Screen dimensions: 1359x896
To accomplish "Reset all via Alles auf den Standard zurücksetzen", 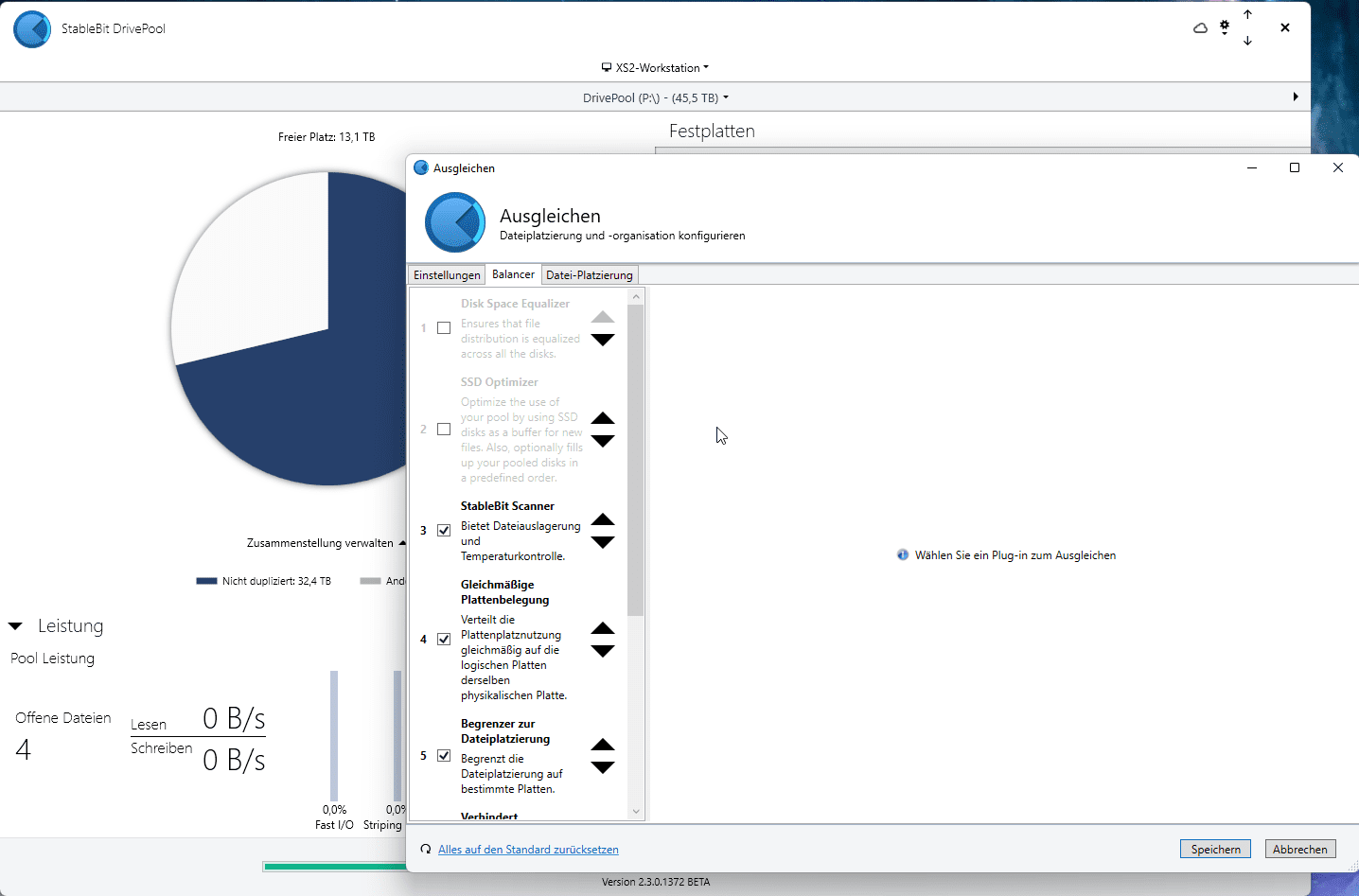I will (x=528, y=850).
